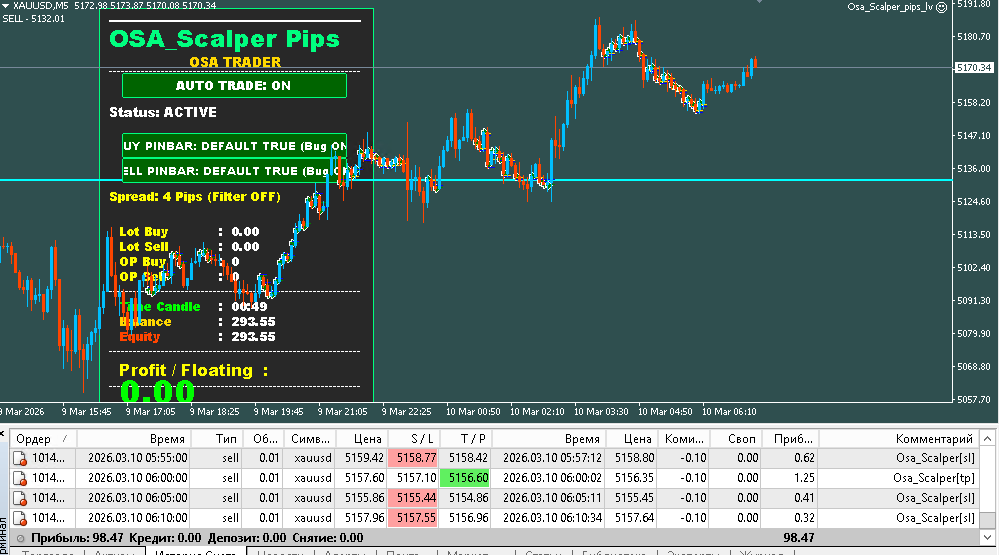Click the Time Candle value 00:49

pyautogui.click(x=249, y=307)
